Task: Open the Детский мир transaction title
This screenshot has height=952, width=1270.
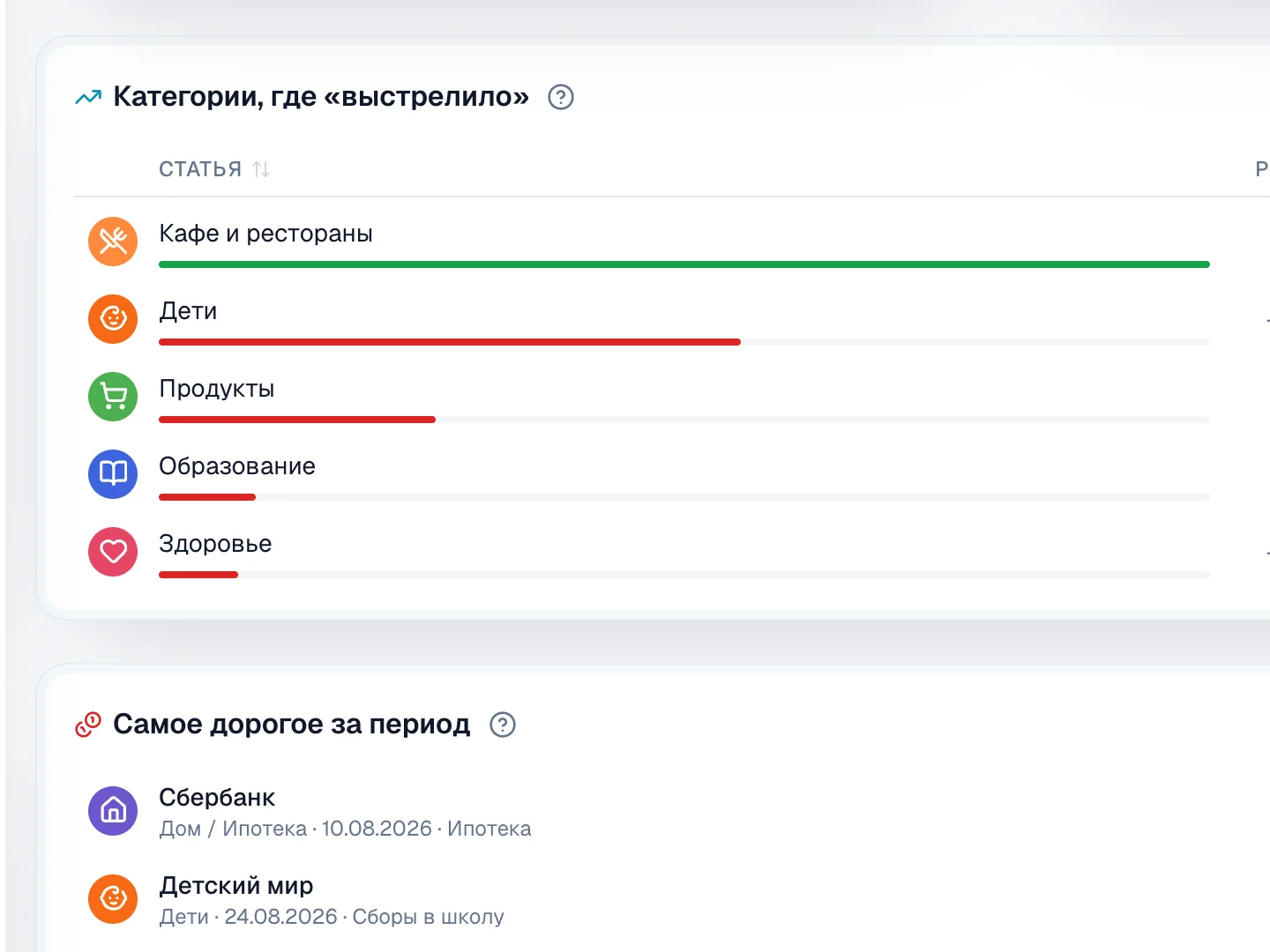Action: (x=236, y=886)
